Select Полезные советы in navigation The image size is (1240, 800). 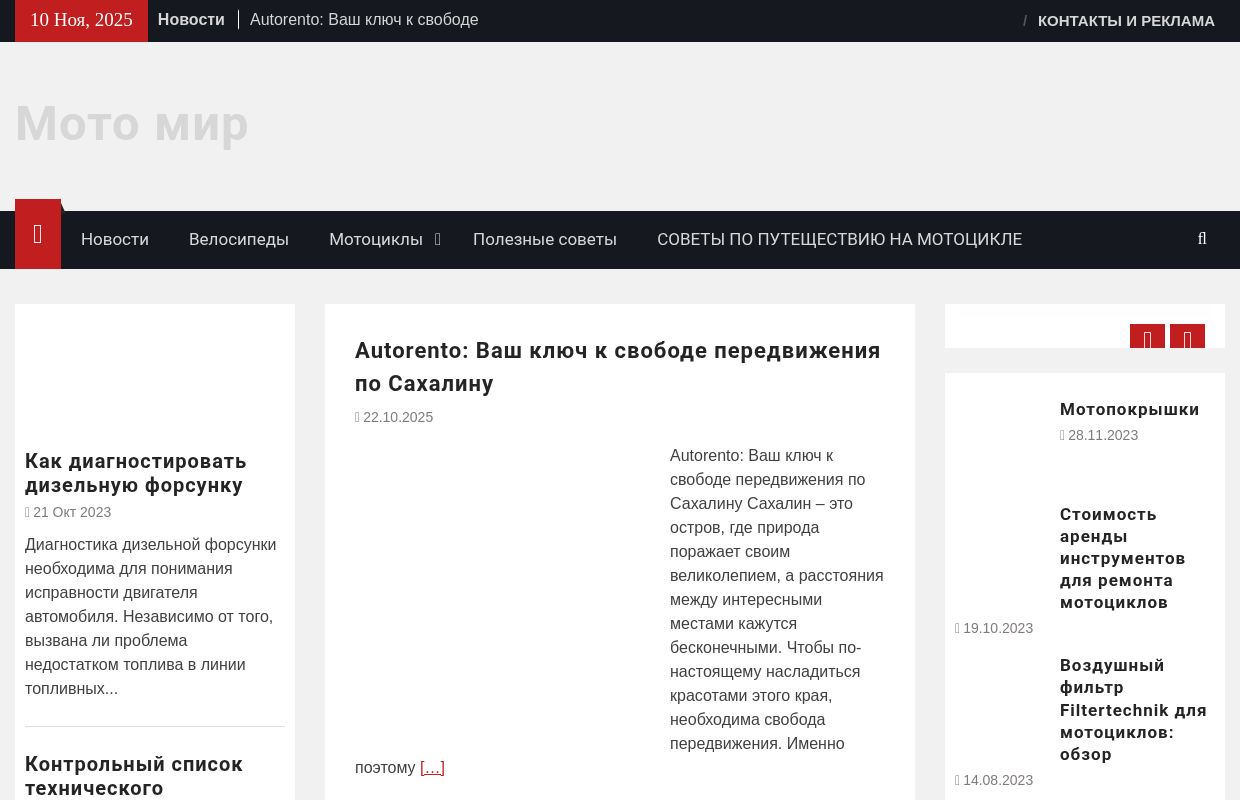pyautogui.click(x=544, y=240)
